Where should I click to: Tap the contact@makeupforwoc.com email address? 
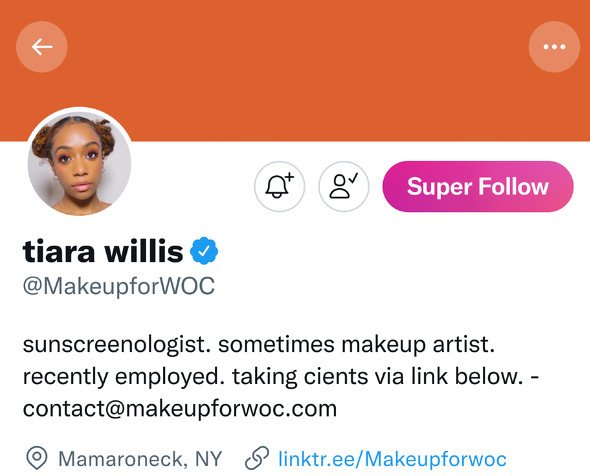[180, 409]
